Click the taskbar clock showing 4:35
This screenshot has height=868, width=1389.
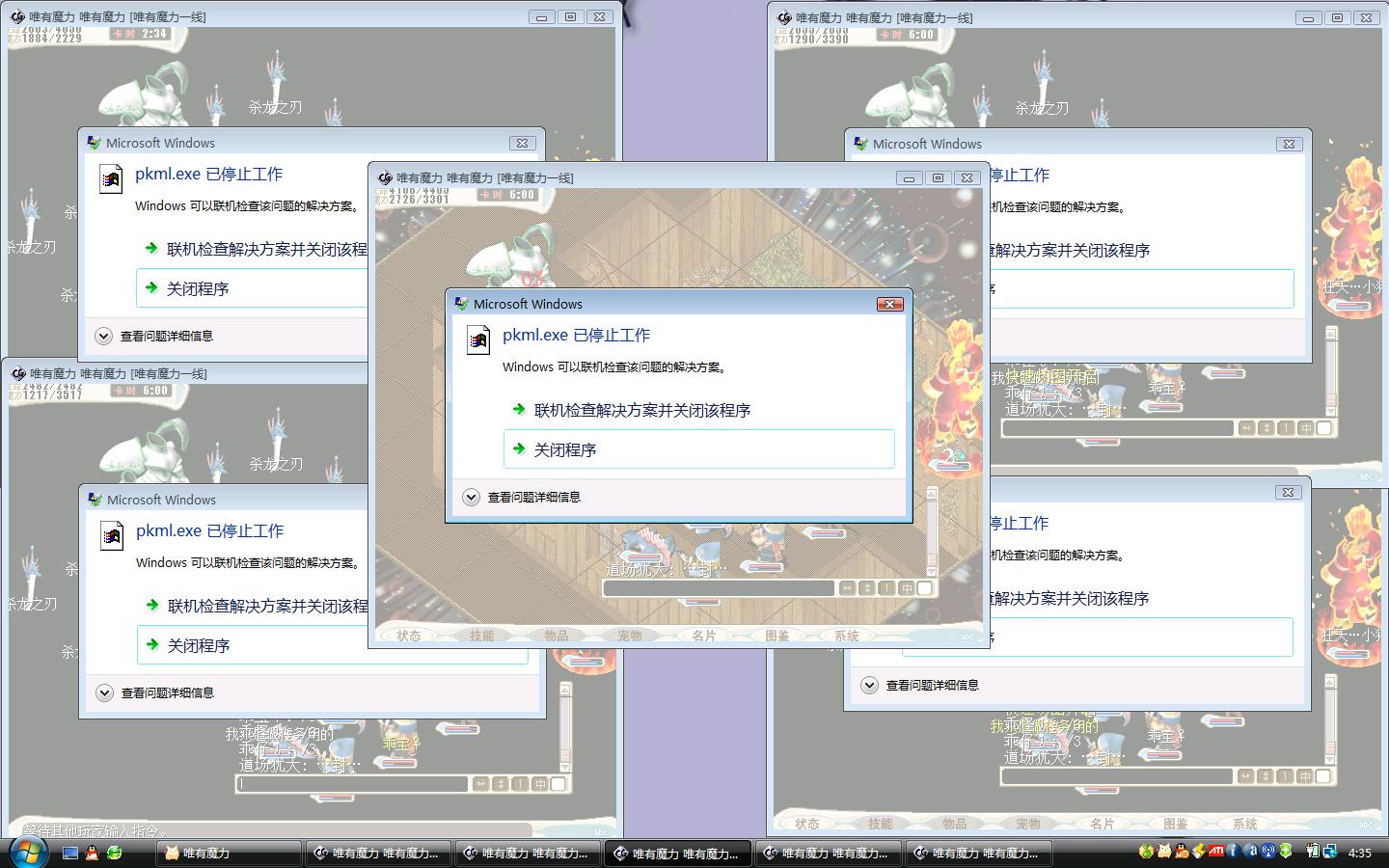tap(1360, 853)
